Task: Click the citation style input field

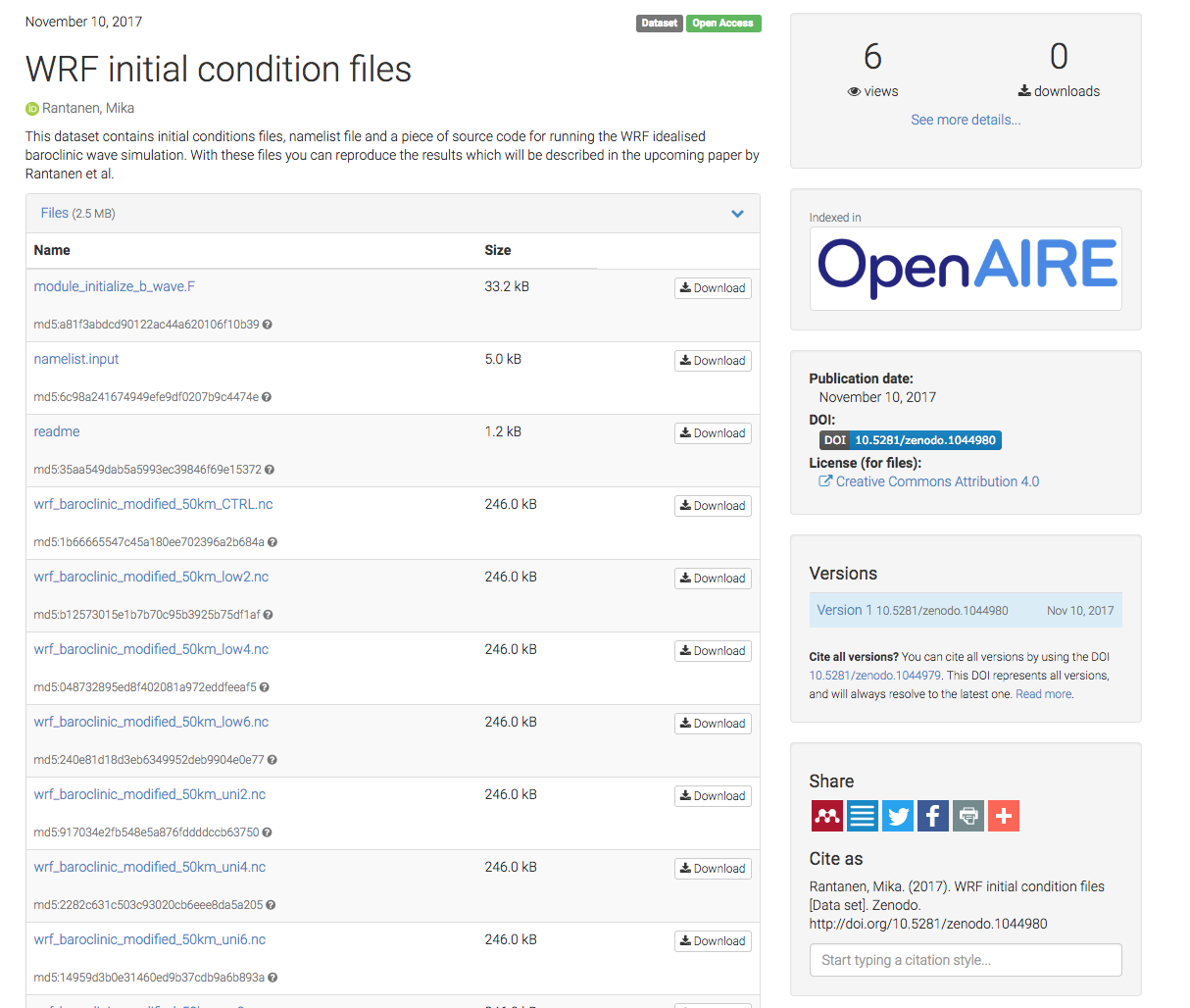Action: pos(966,960)
